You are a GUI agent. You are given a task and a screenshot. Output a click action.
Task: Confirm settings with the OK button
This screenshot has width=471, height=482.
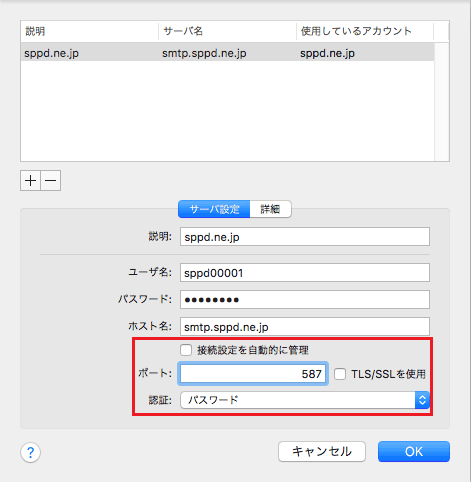[x=414, y=452]
